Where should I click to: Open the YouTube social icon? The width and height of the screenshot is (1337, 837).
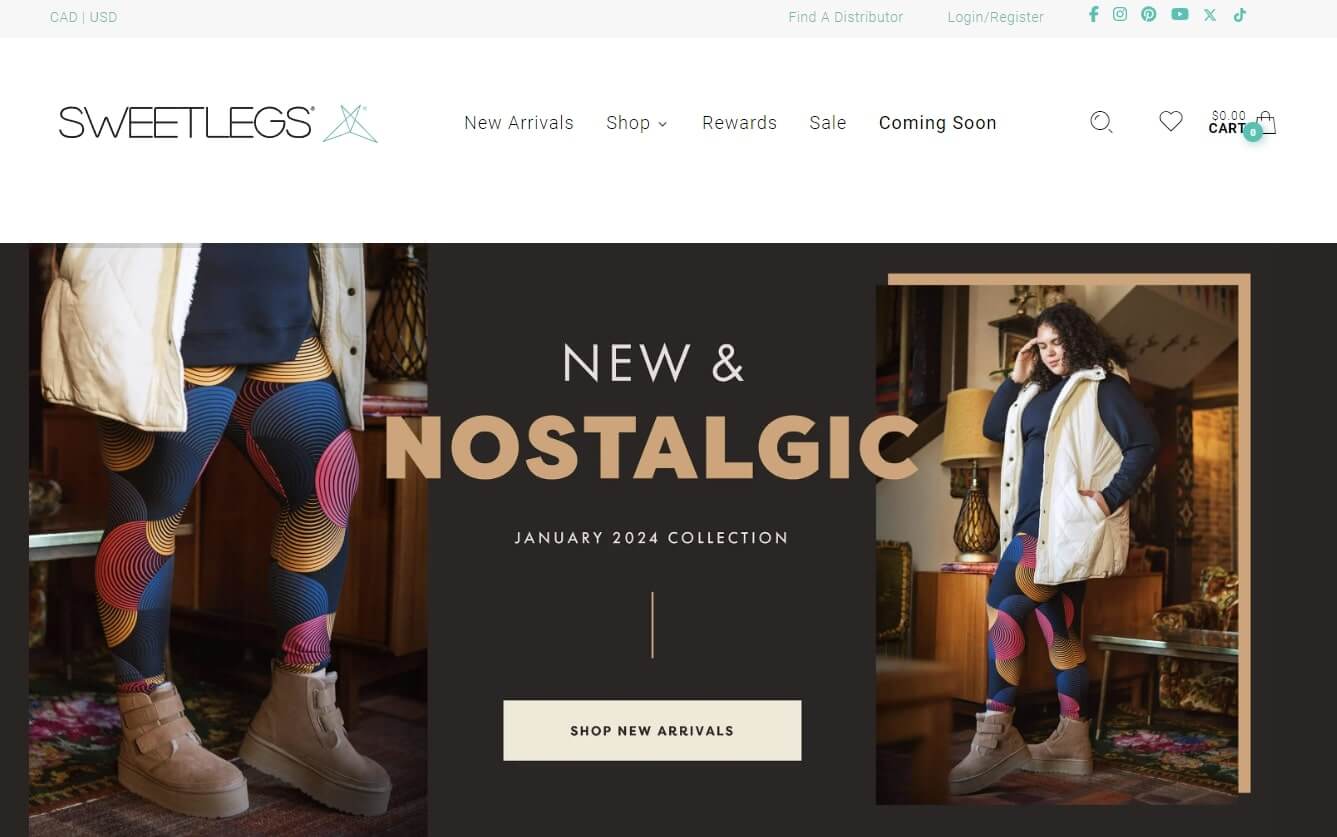click(1180, 15)
